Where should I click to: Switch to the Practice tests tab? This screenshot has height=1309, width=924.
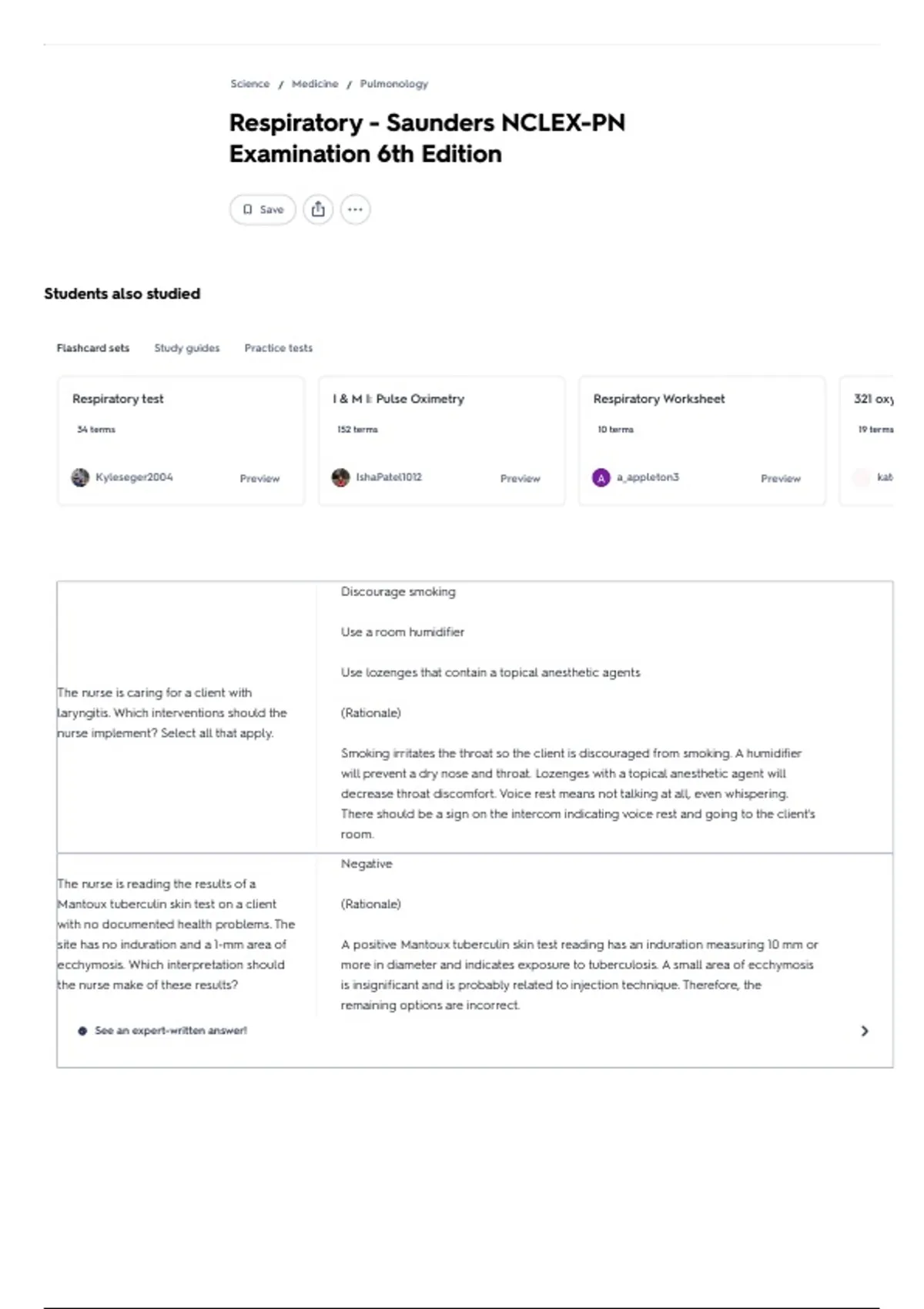pos(279,348)
